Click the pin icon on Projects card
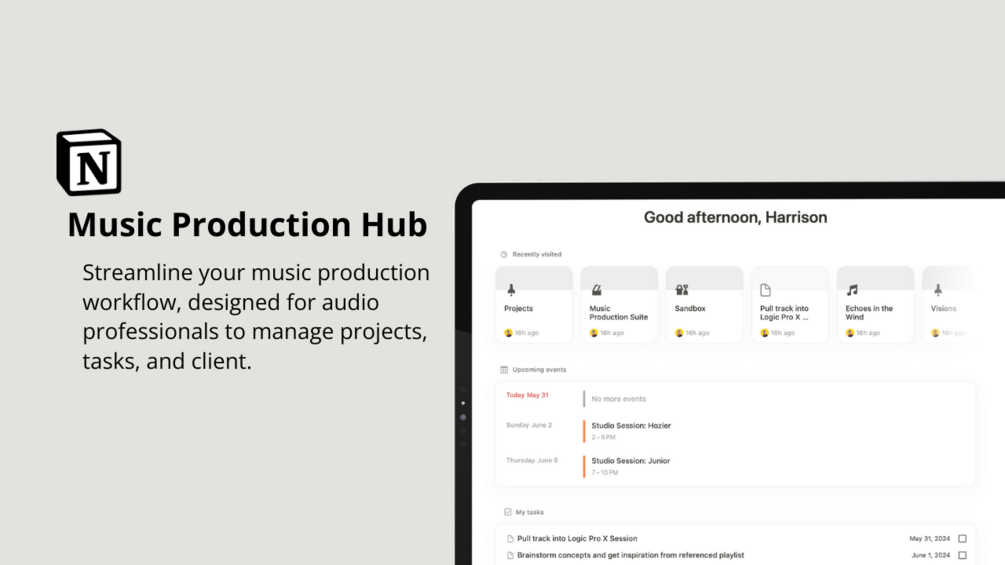The height and width of the screenshot is (565, 1005). tap(511, 290)
